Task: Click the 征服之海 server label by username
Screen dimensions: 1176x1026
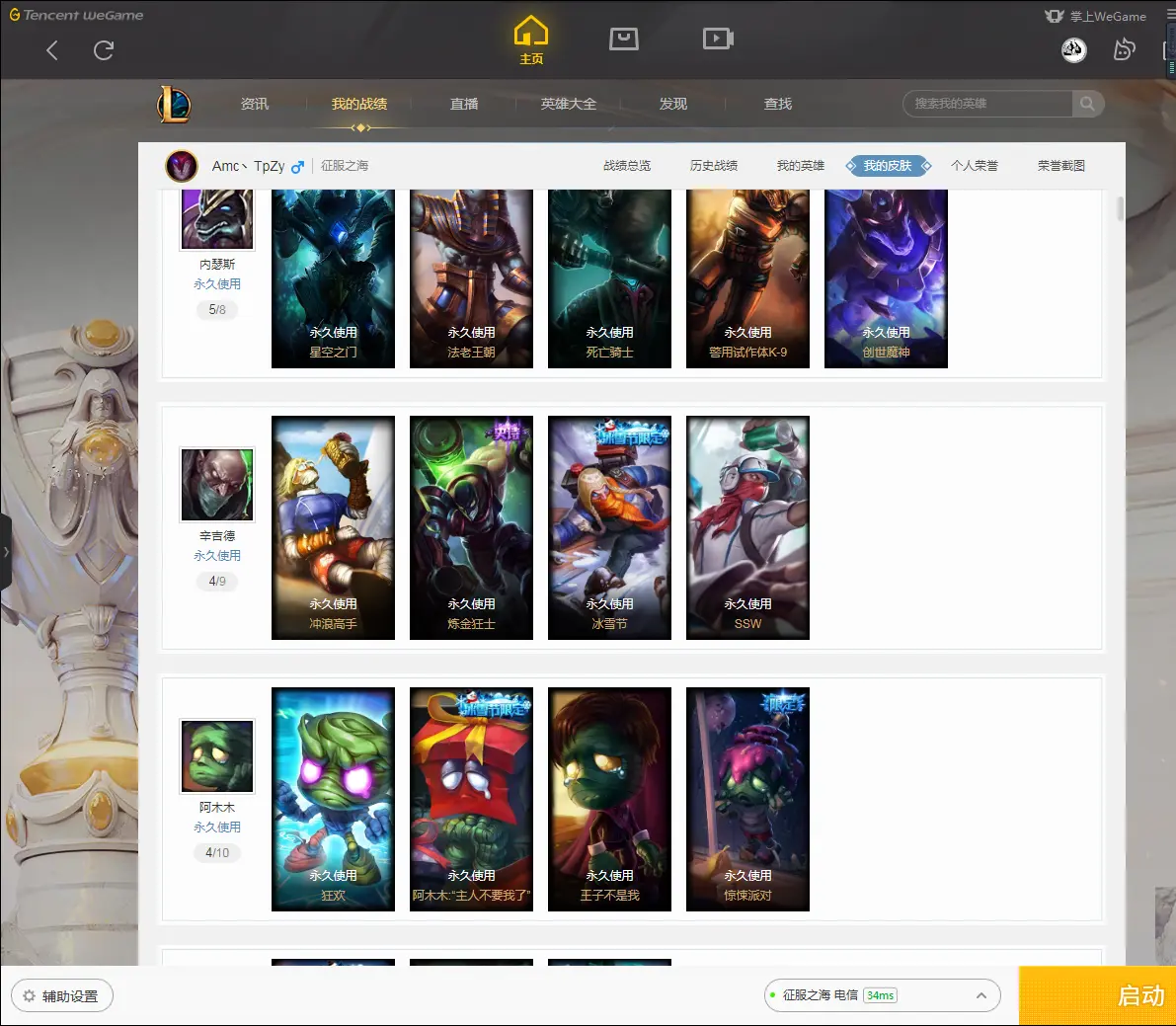Action: (345, 166)
